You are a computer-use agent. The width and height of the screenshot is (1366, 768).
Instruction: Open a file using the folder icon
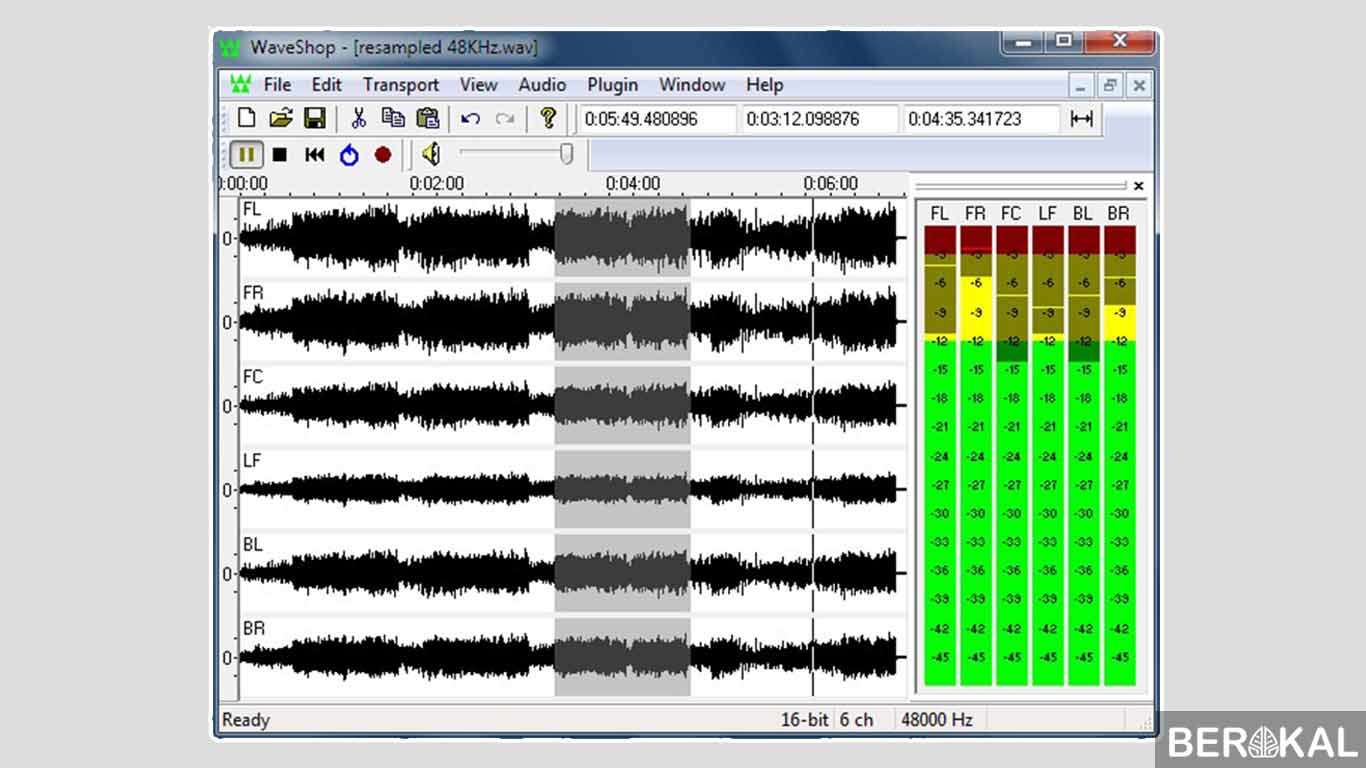click(x=280, y=118)
